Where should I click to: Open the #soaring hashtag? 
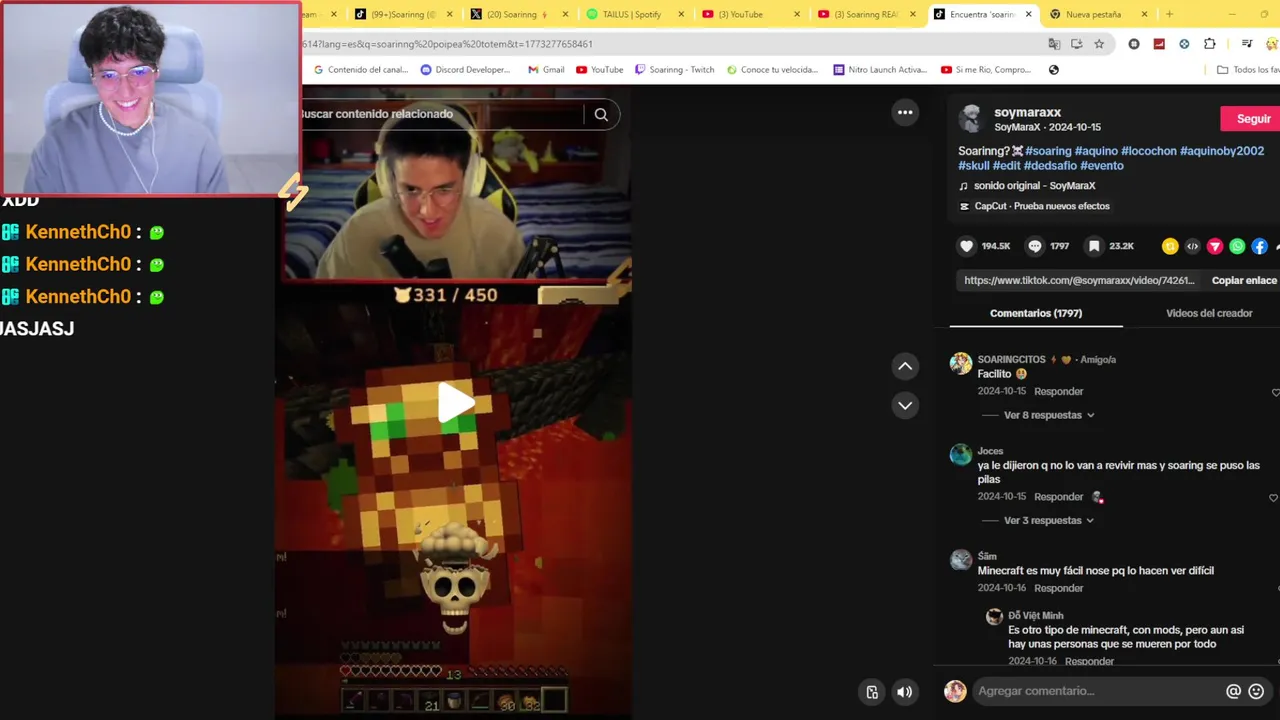1048,151
